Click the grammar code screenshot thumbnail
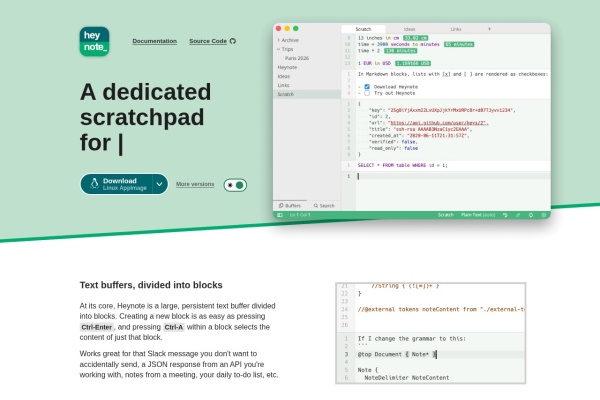 click(x=430, y=333)
